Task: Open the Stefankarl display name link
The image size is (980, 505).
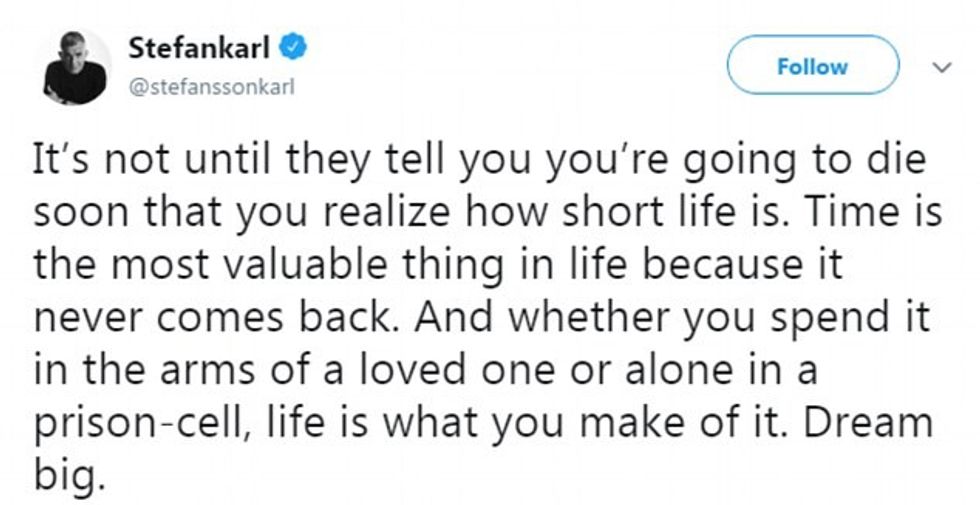Action: [200, 47]
